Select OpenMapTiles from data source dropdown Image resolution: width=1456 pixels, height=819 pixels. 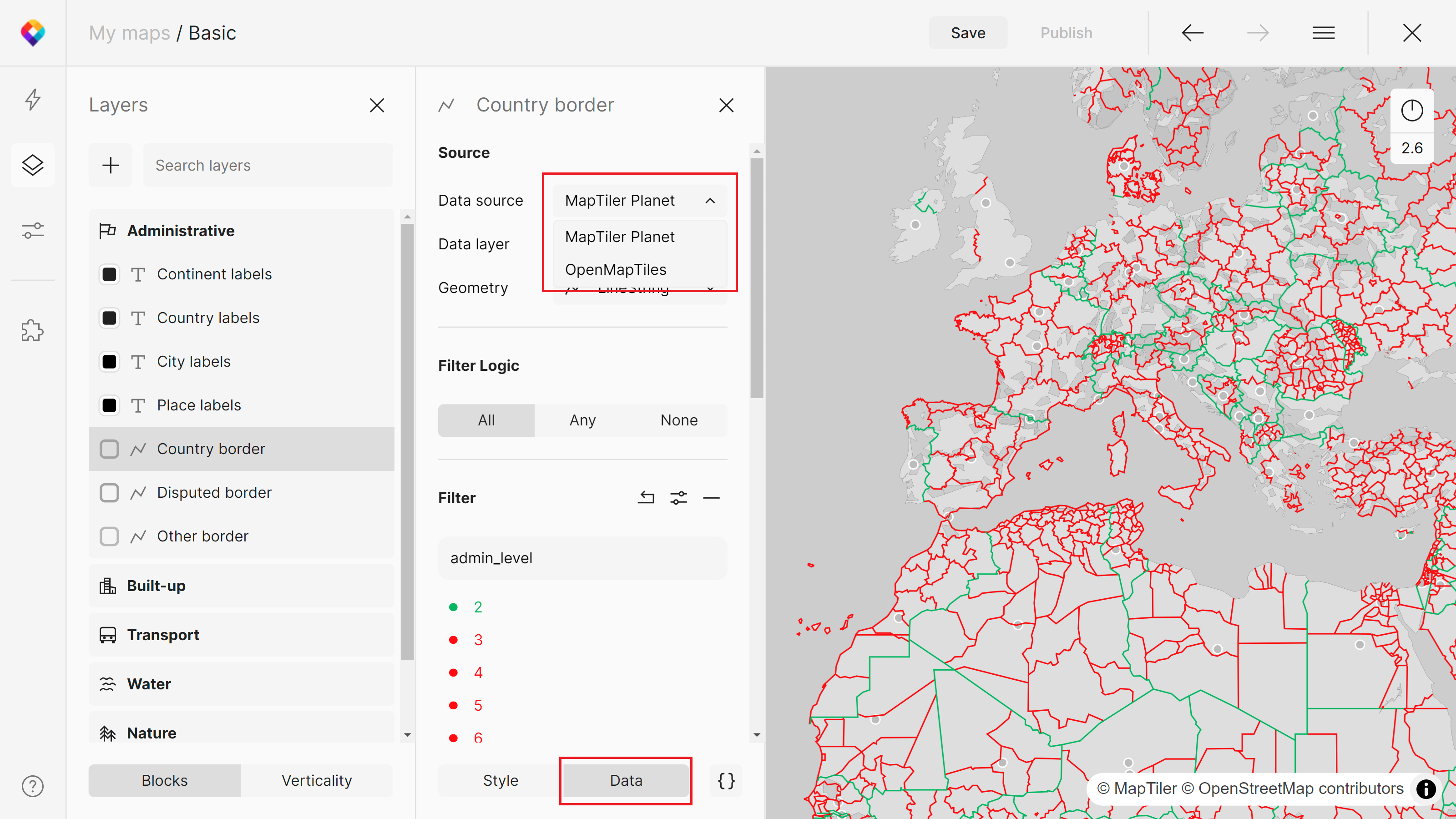(613, 269)
